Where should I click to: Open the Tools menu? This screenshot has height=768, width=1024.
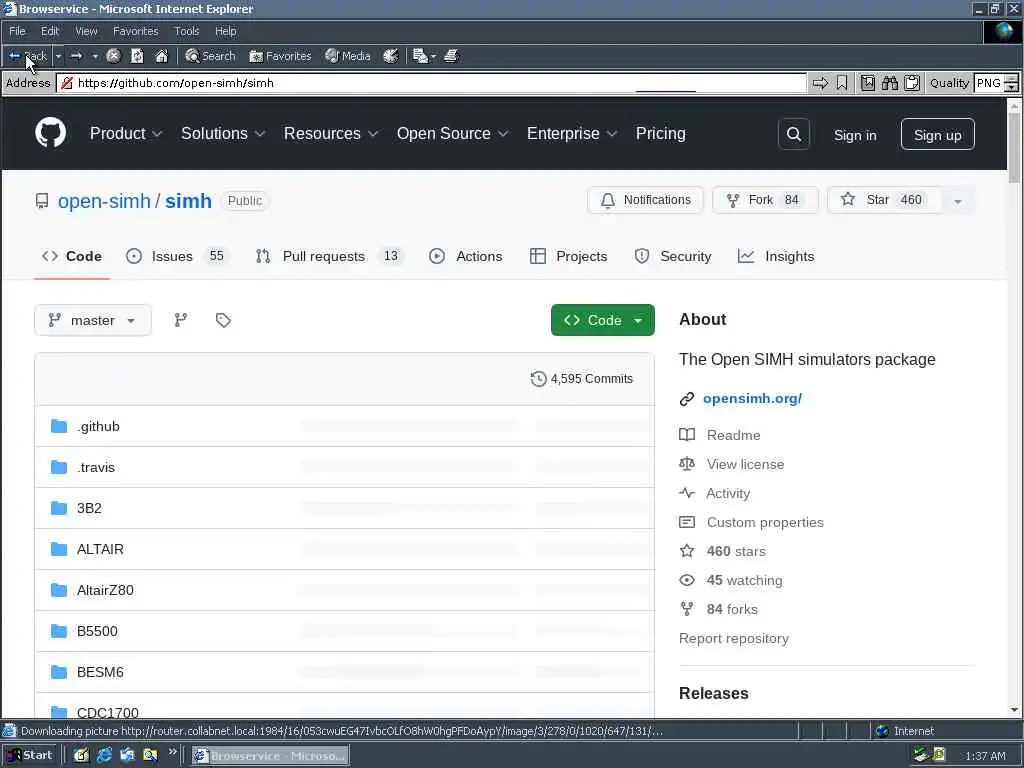point(187,31)
